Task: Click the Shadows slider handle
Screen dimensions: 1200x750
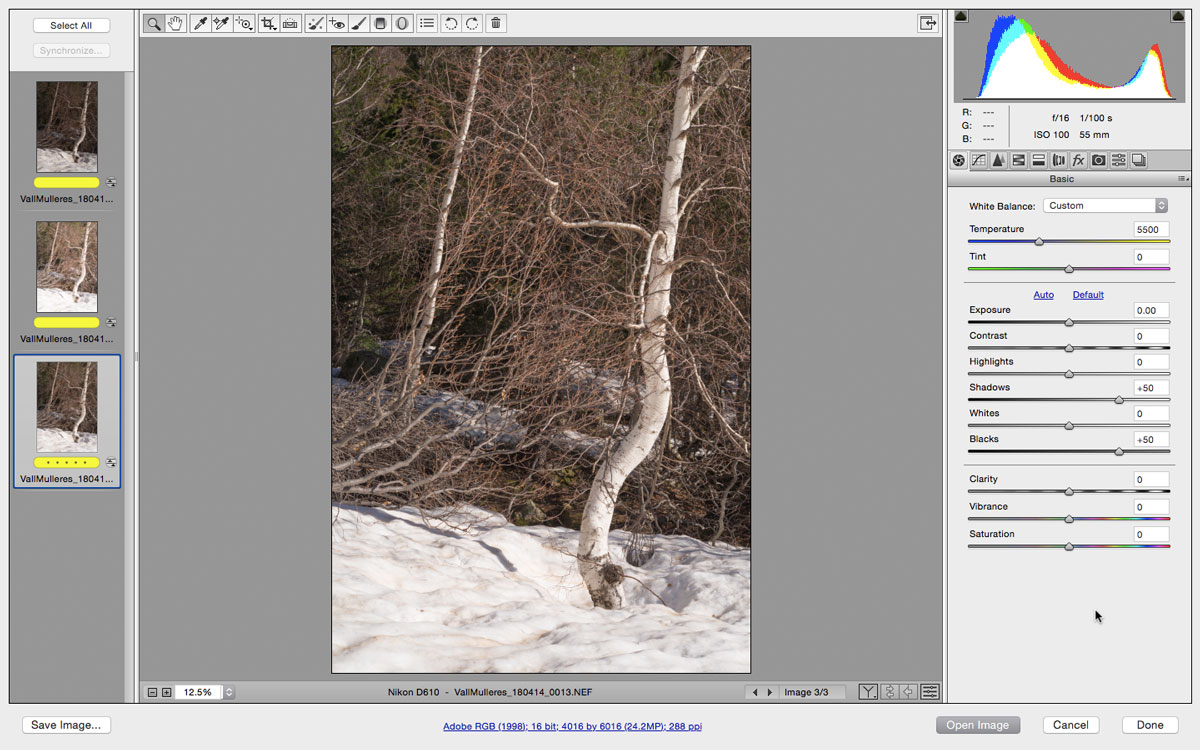Action: click(x=1119, y=400)
